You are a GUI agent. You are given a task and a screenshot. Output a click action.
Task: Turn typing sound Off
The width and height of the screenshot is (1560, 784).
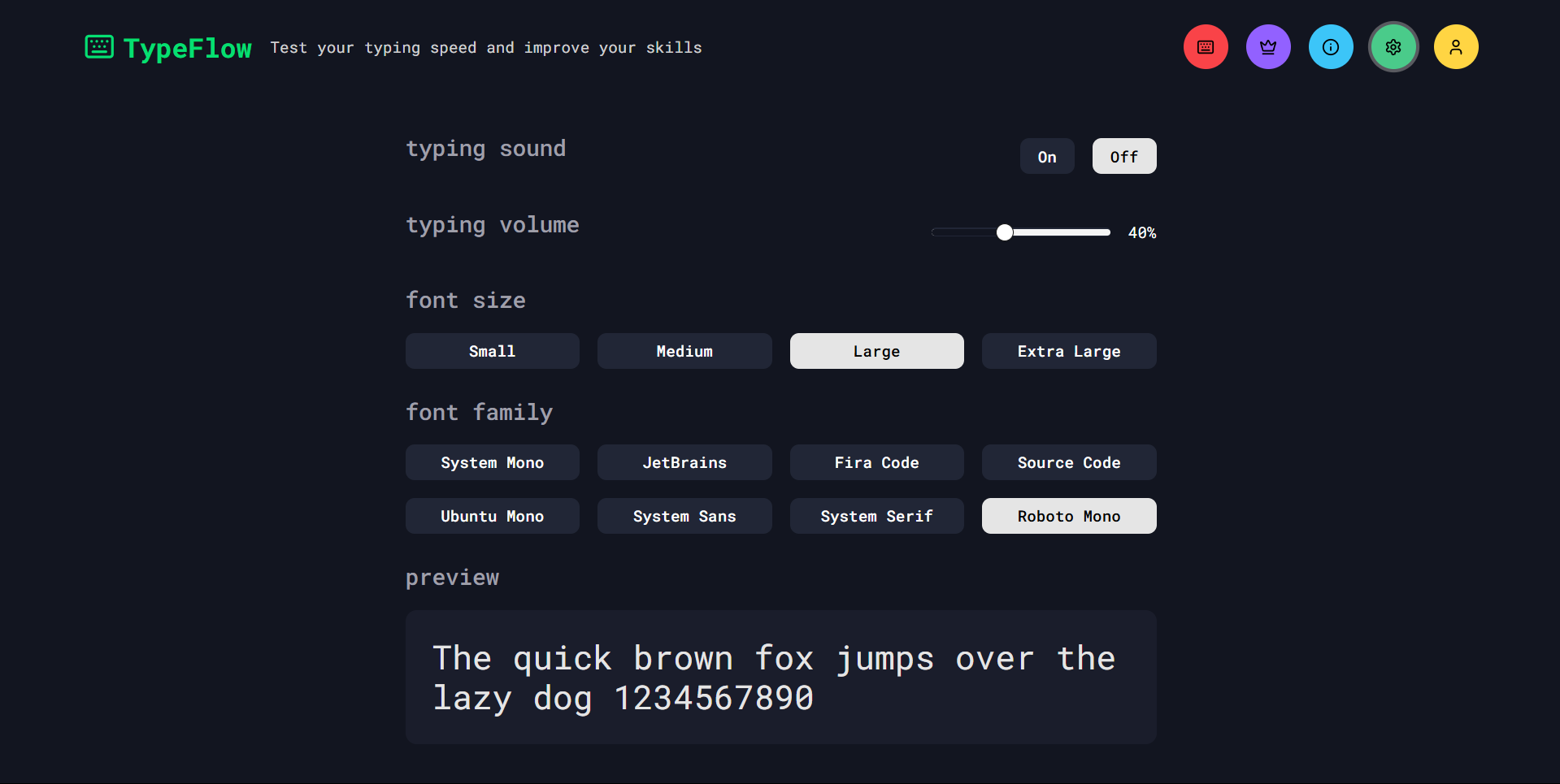click(1124, 156)
